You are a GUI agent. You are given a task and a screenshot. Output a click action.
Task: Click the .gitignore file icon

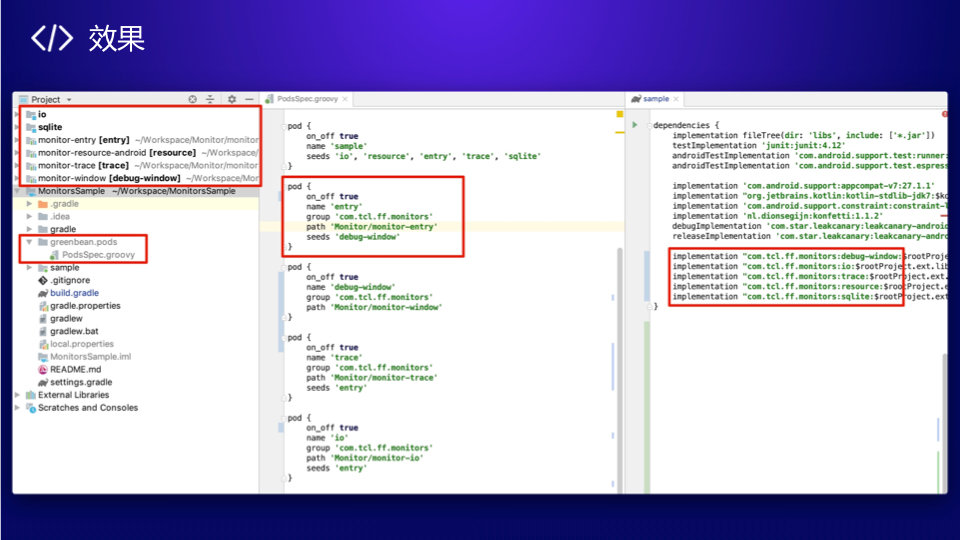click(43, 280)
